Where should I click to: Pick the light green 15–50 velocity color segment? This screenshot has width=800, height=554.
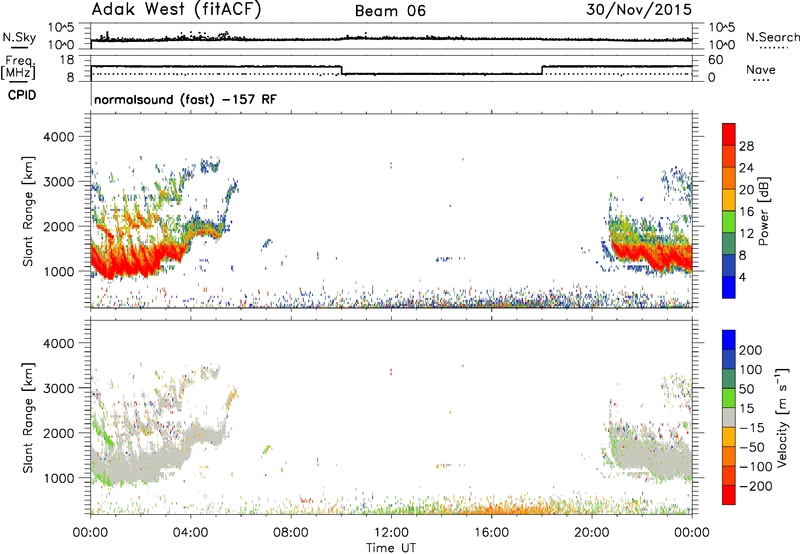click(x=729, y=398)
